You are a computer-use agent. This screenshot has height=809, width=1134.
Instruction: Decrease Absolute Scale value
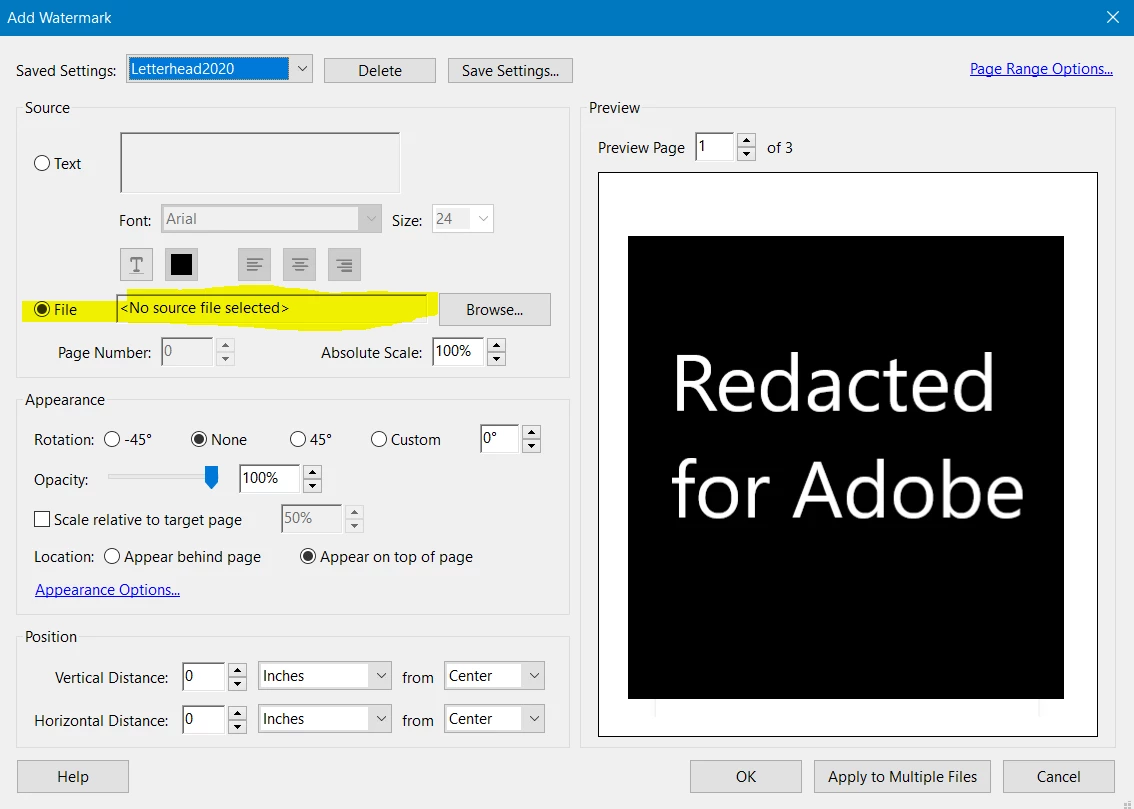(x=496, y=359)
